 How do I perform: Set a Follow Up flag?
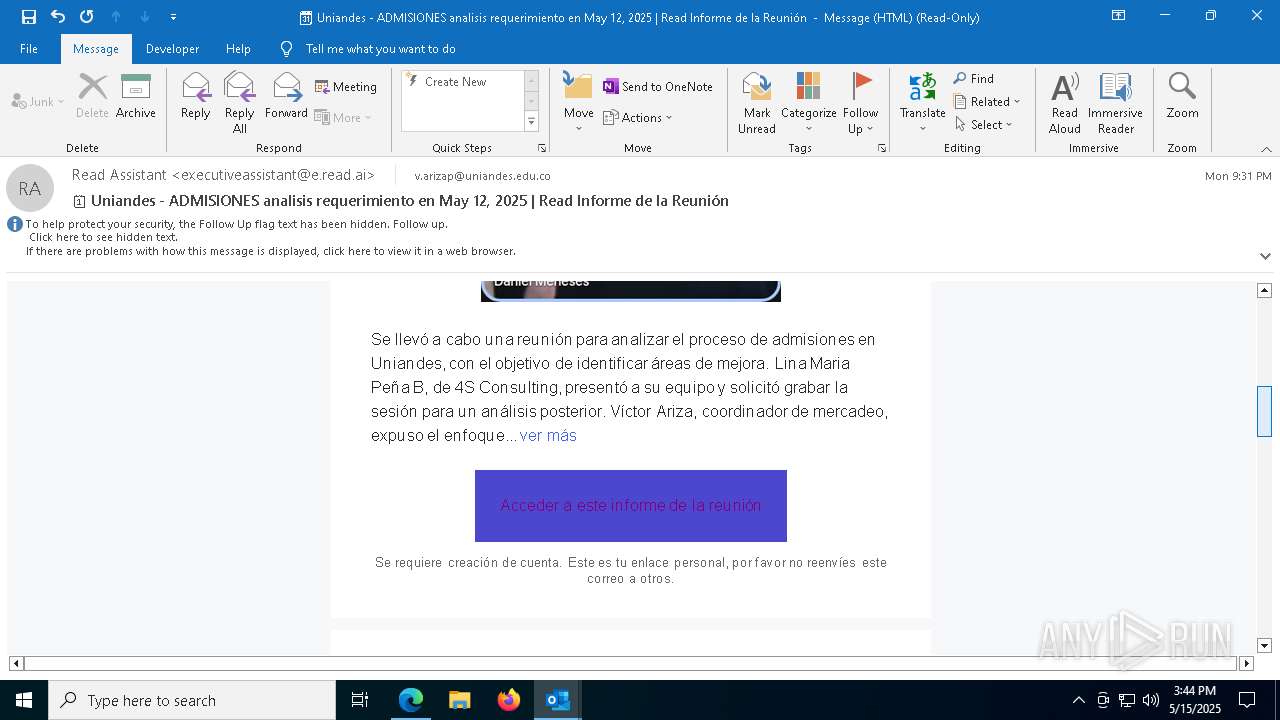click(x=860, y=103)
